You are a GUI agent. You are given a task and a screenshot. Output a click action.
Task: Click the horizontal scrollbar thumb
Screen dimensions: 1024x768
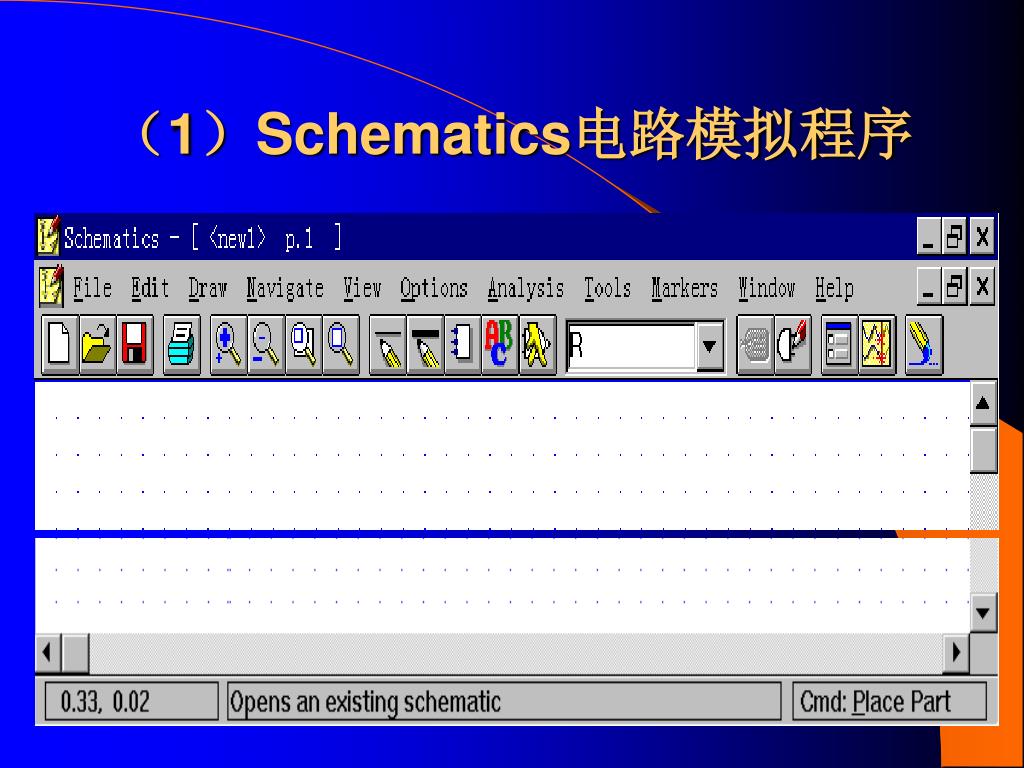(x=75, y=652)
